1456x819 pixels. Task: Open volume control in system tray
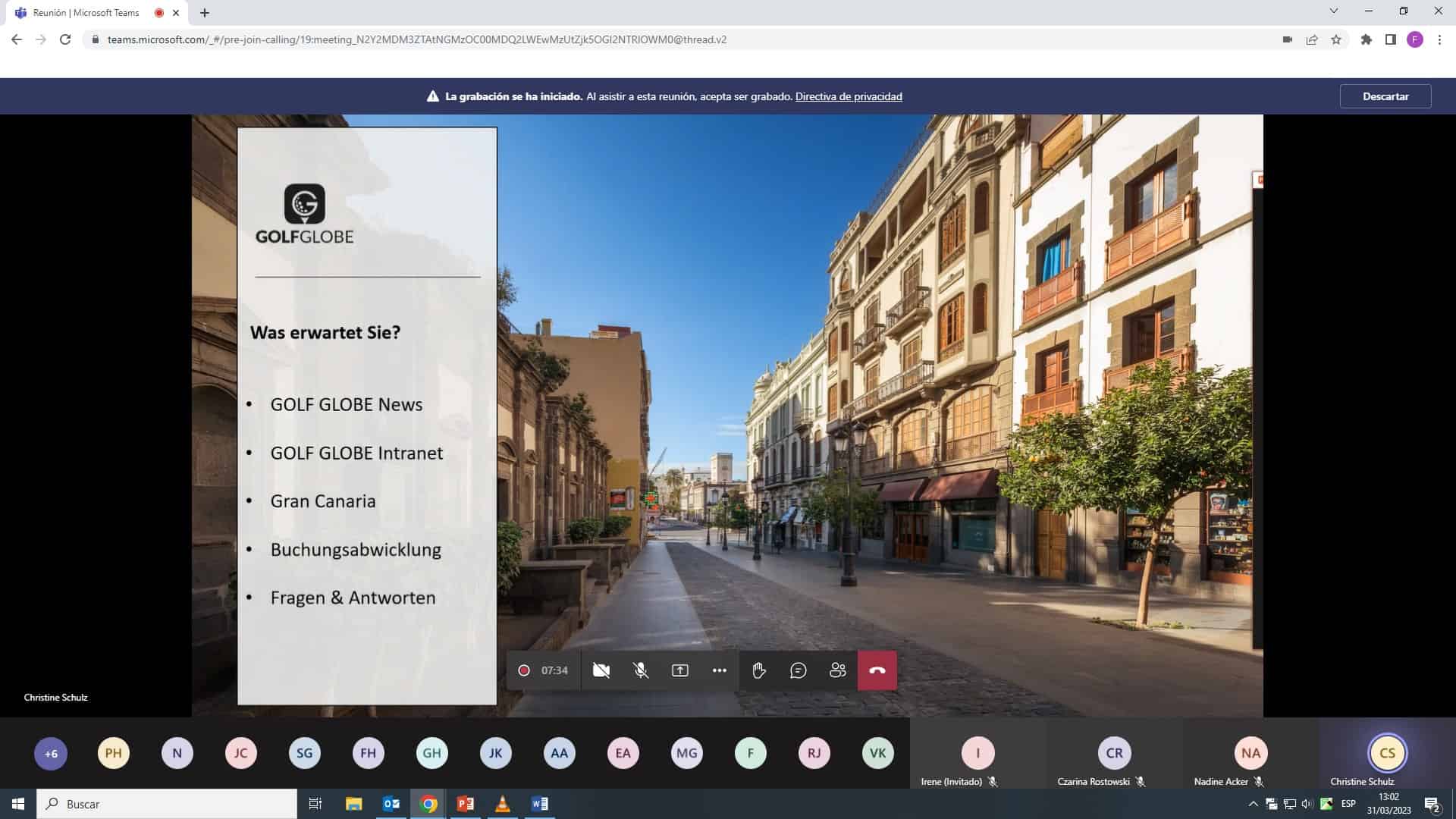[1307, 804]
